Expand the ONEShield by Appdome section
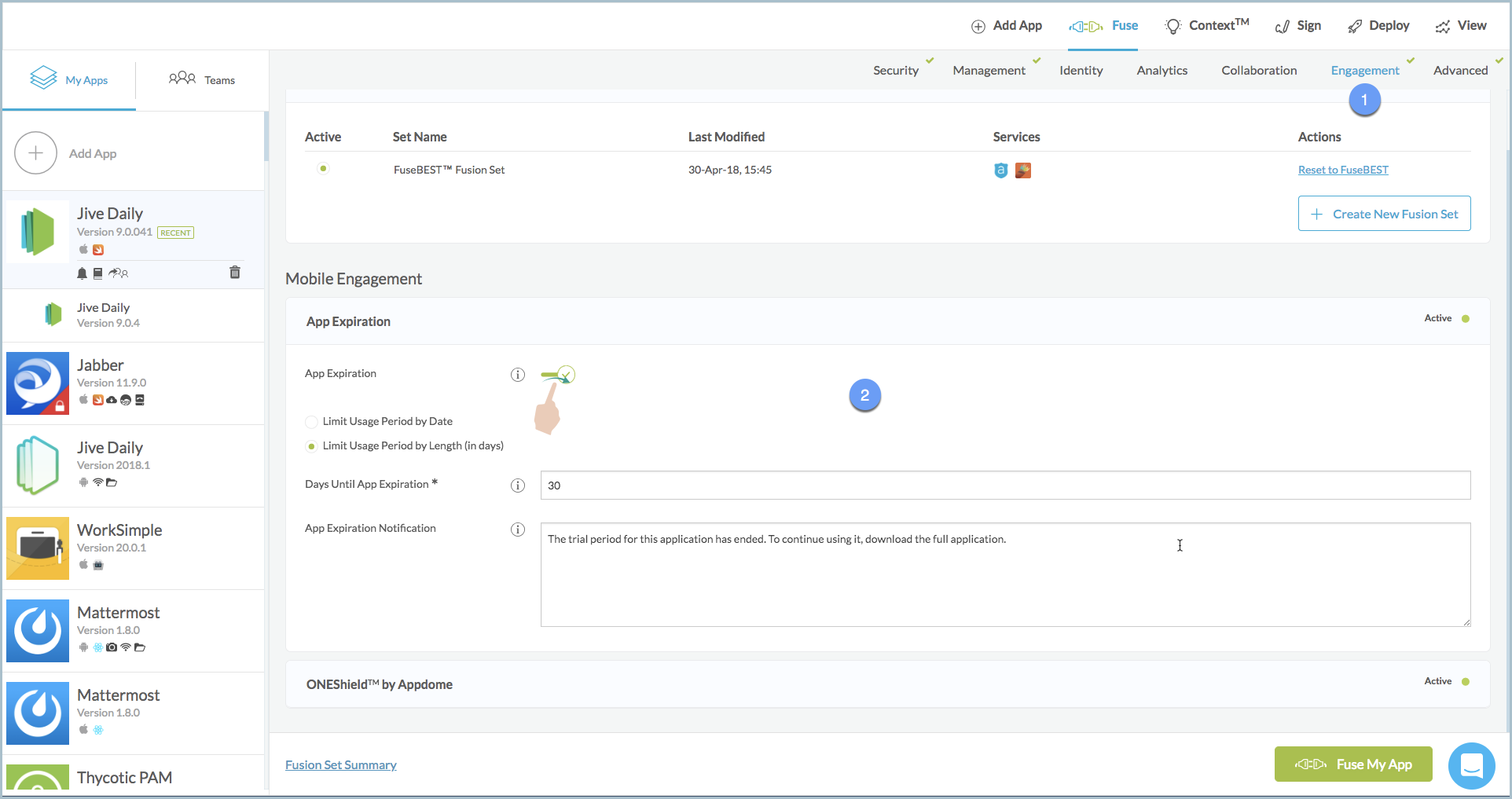 coord(888,684)
